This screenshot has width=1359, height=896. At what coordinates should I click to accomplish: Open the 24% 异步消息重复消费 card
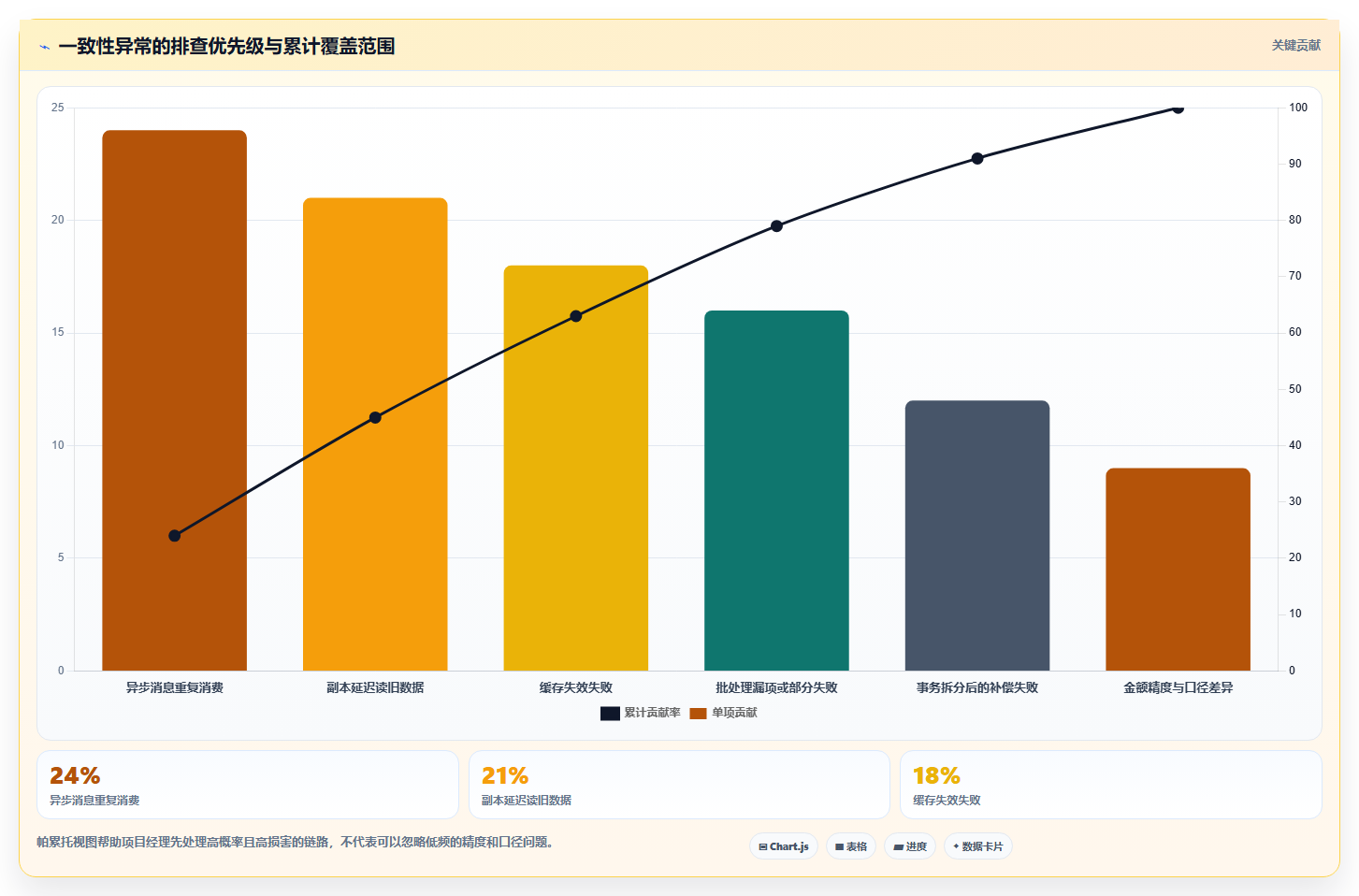(248, 785)
